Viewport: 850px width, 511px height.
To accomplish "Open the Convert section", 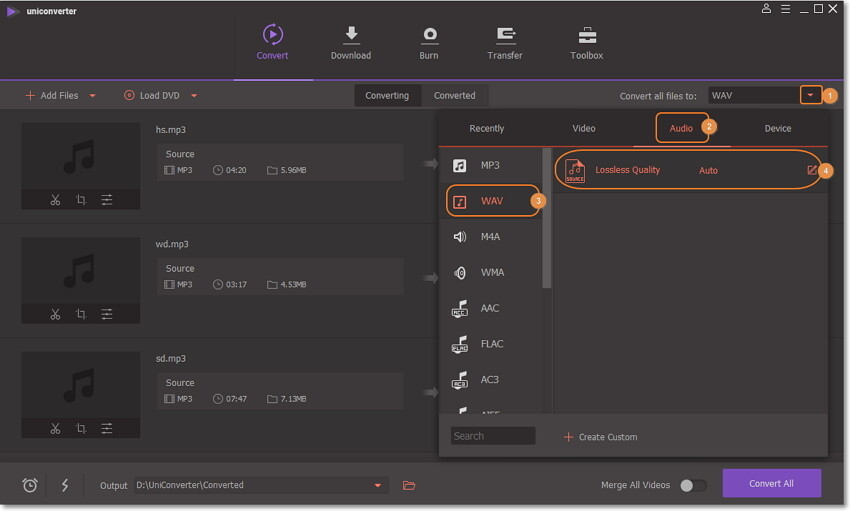I will click(x=272, y=42).
